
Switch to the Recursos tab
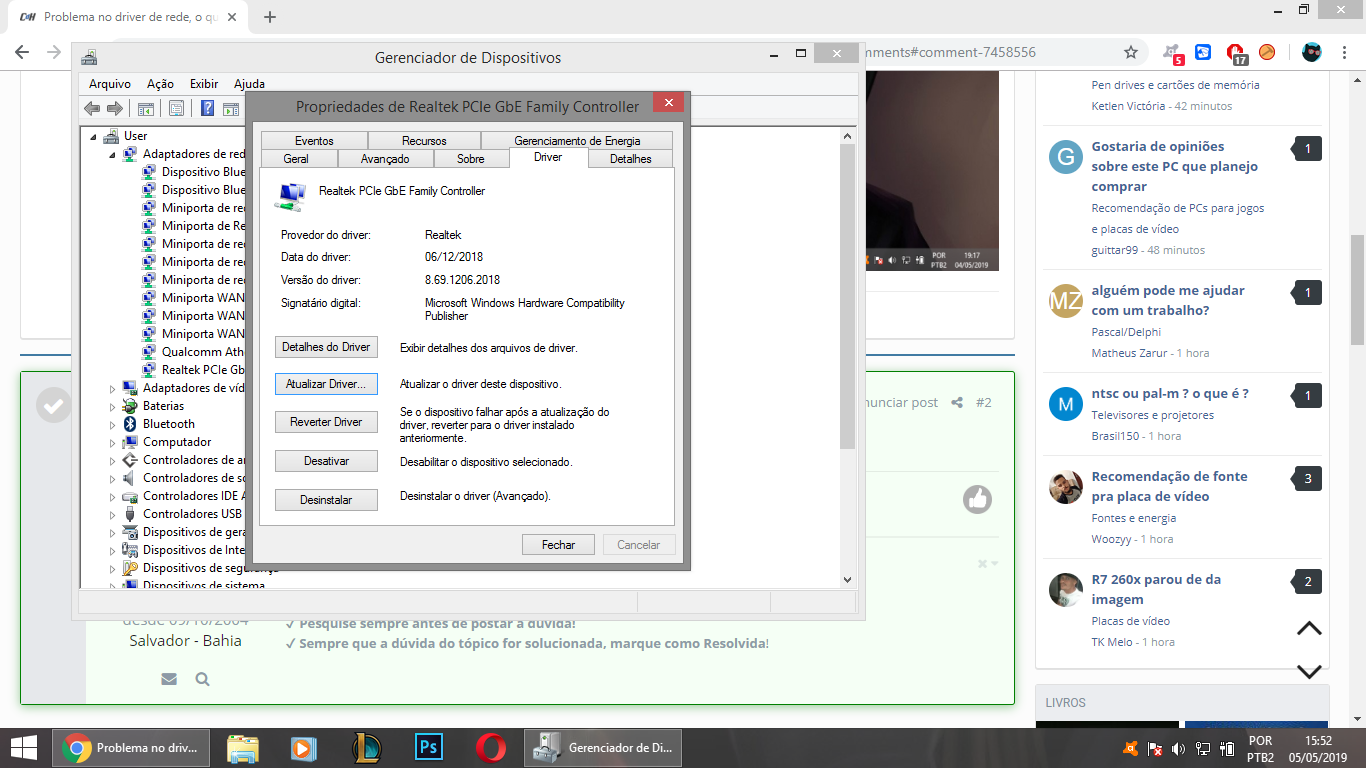pyautogui.click(x=424, y=140)
